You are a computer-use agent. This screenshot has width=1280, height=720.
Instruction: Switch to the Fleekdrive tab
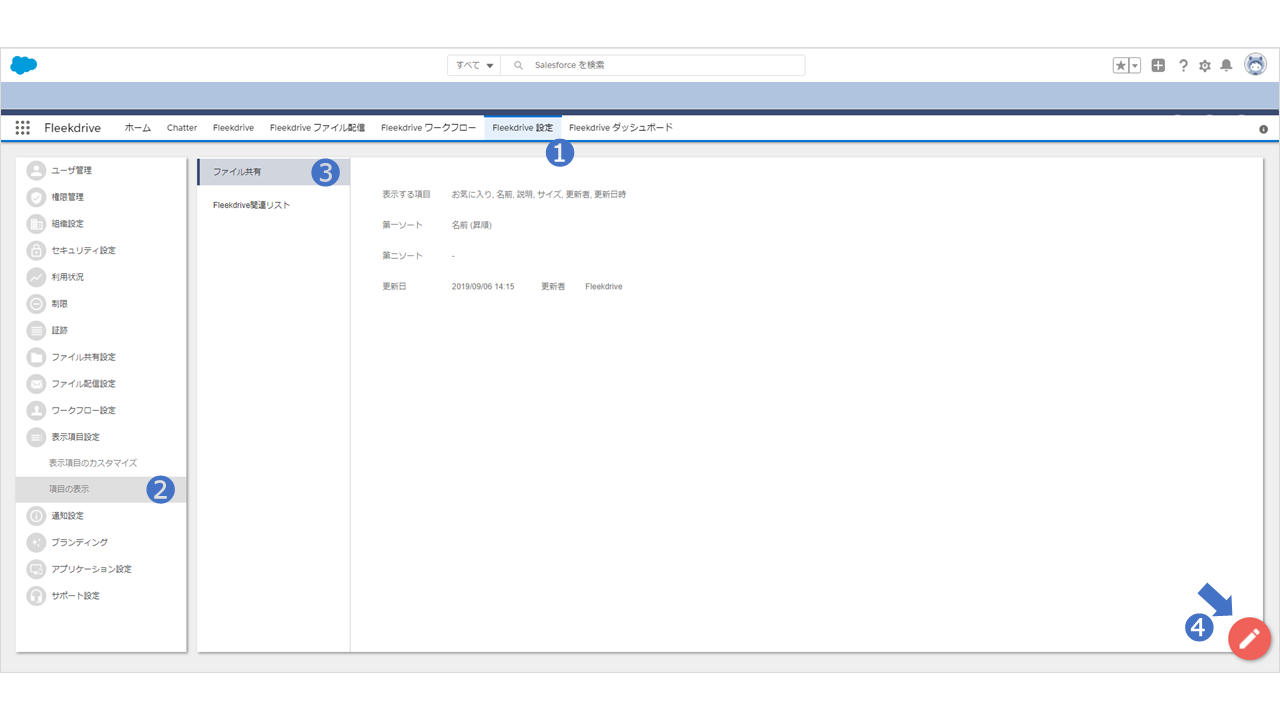pyautogui.click(x=233, y=128)
